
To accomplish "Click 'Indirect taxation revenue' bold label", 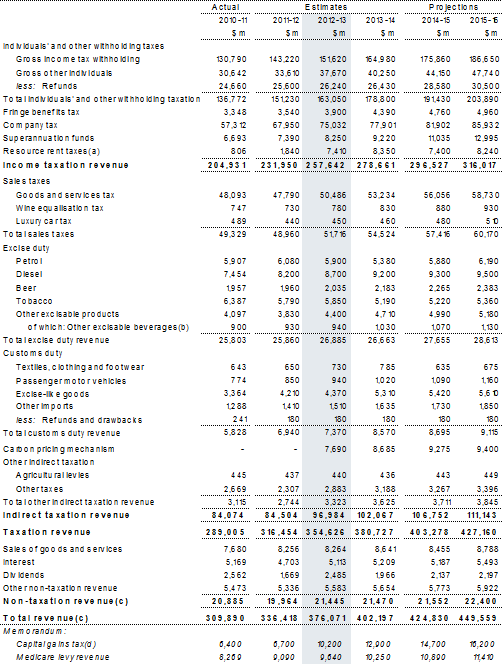I will coord(66,515).
